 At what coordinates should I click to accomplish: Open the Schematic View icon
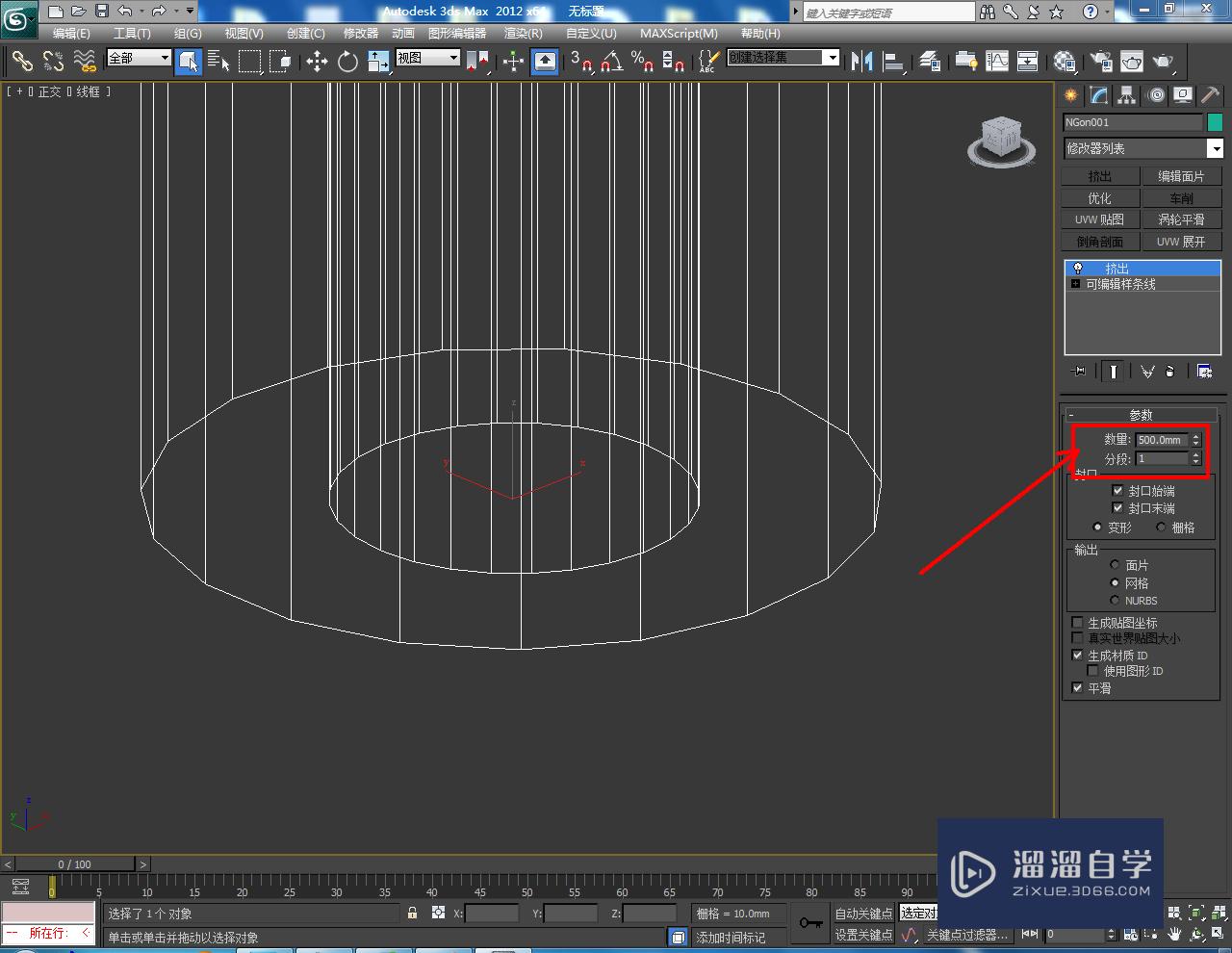click(x=1028, y=62)
